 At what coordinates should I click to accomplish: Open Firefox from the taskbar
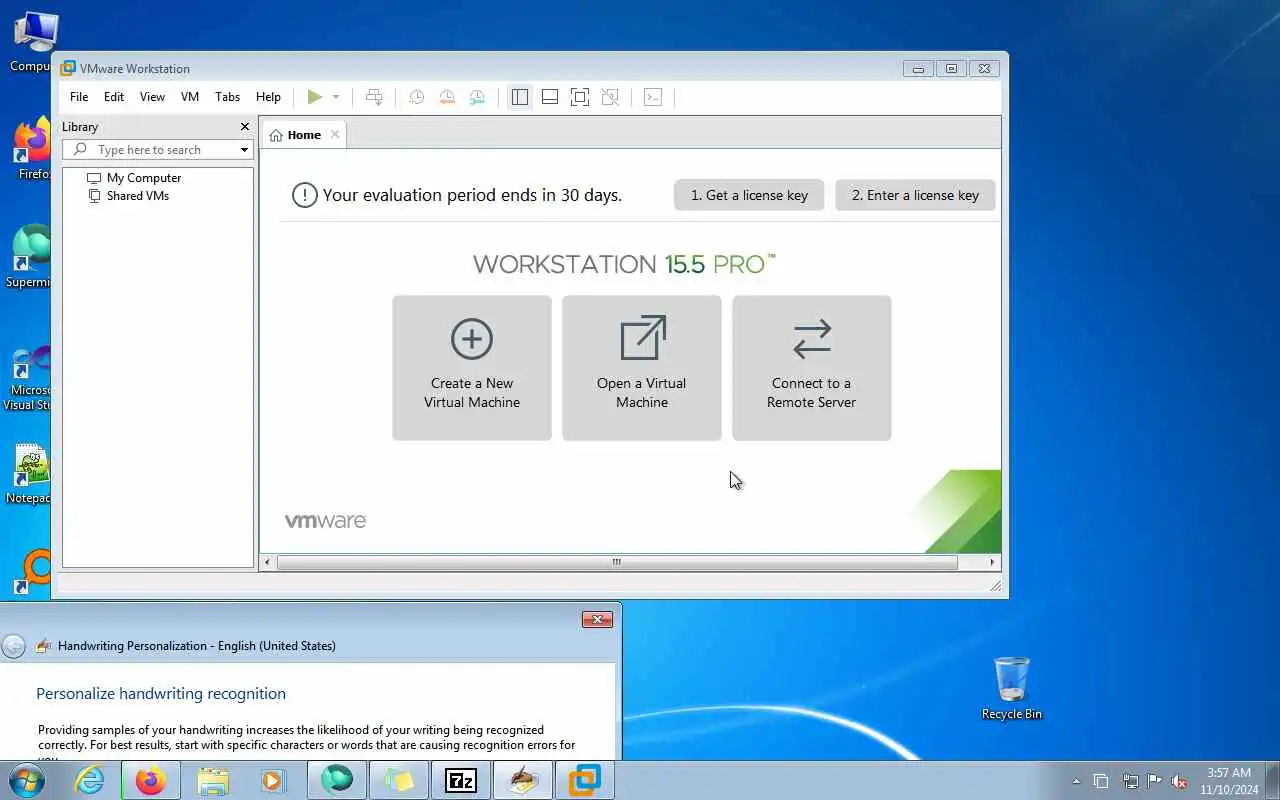(151, 780)
